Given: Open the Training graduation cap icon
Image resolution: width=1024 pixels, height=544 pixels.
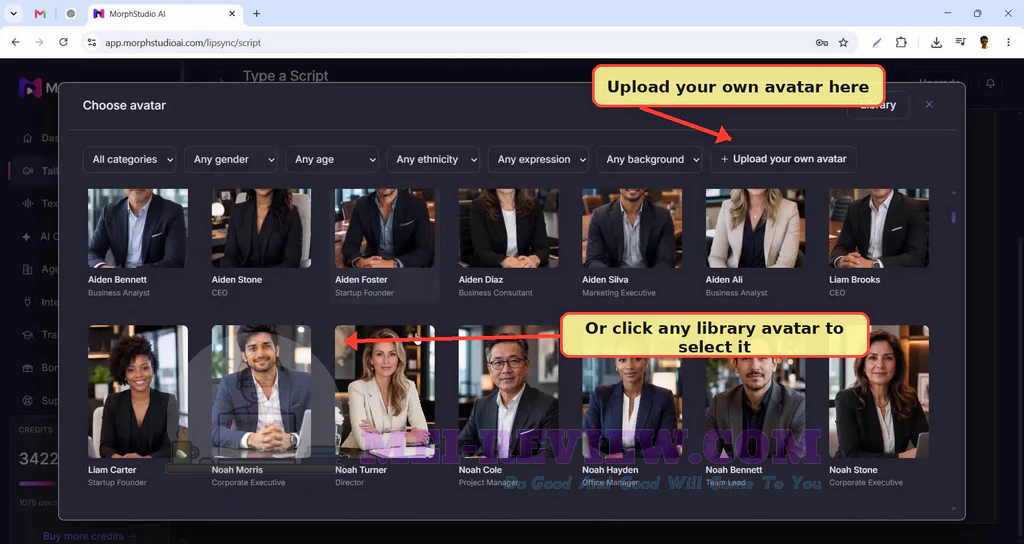Looking at the screenshot, I should (x=27, y=334).
